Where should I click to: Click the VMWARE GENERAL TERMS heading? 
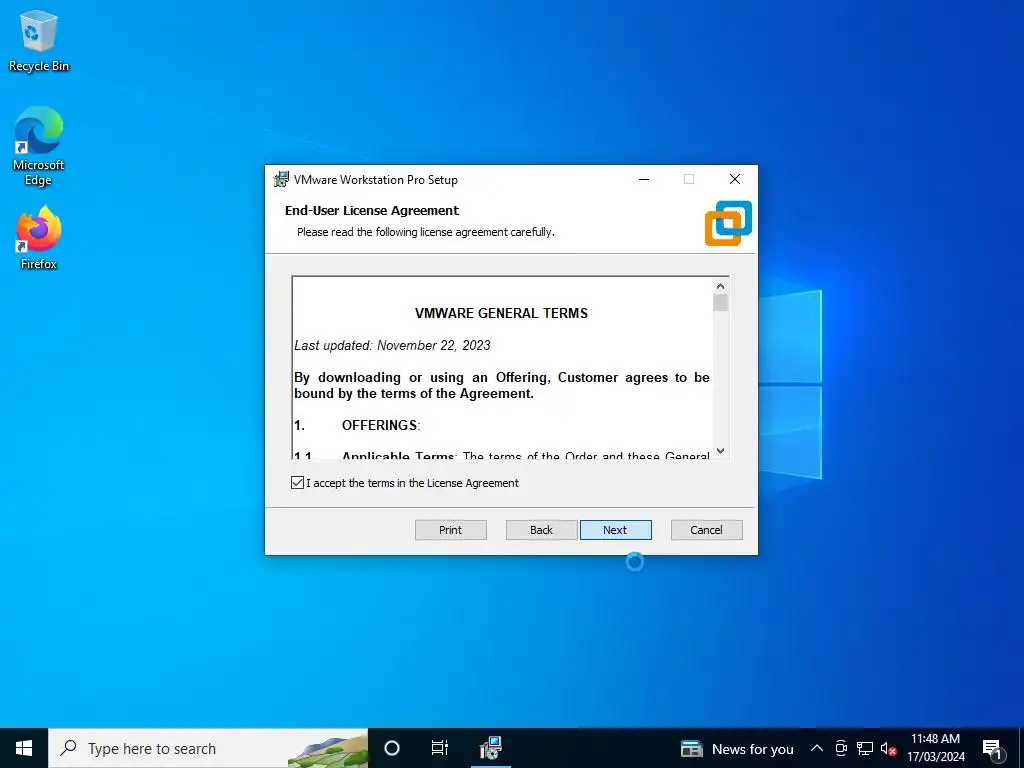point(502,313)
